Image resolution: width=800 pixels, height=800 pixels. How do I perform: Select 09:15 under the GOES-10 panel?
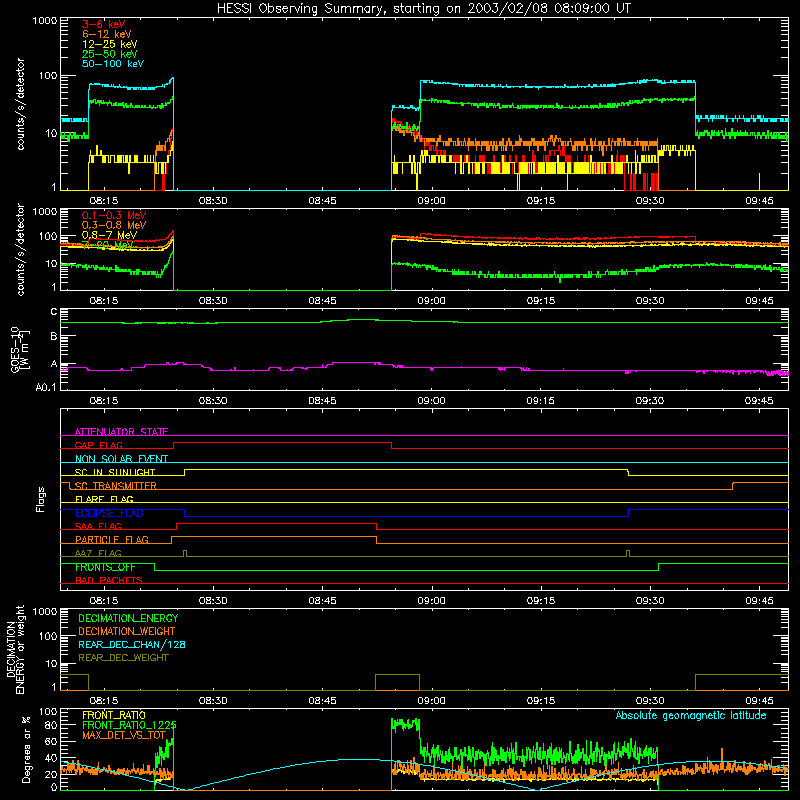(541, 401)
